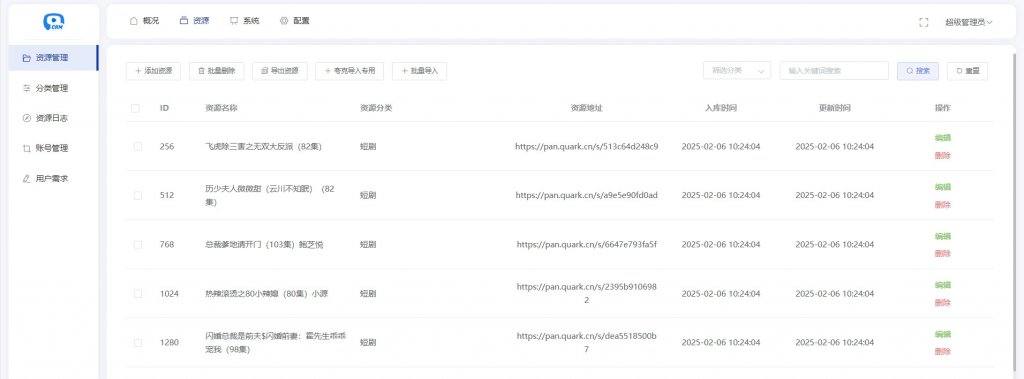Switch to the 系统 top tab
Viewport: 1024px width, 379px height.
(245, 21)
